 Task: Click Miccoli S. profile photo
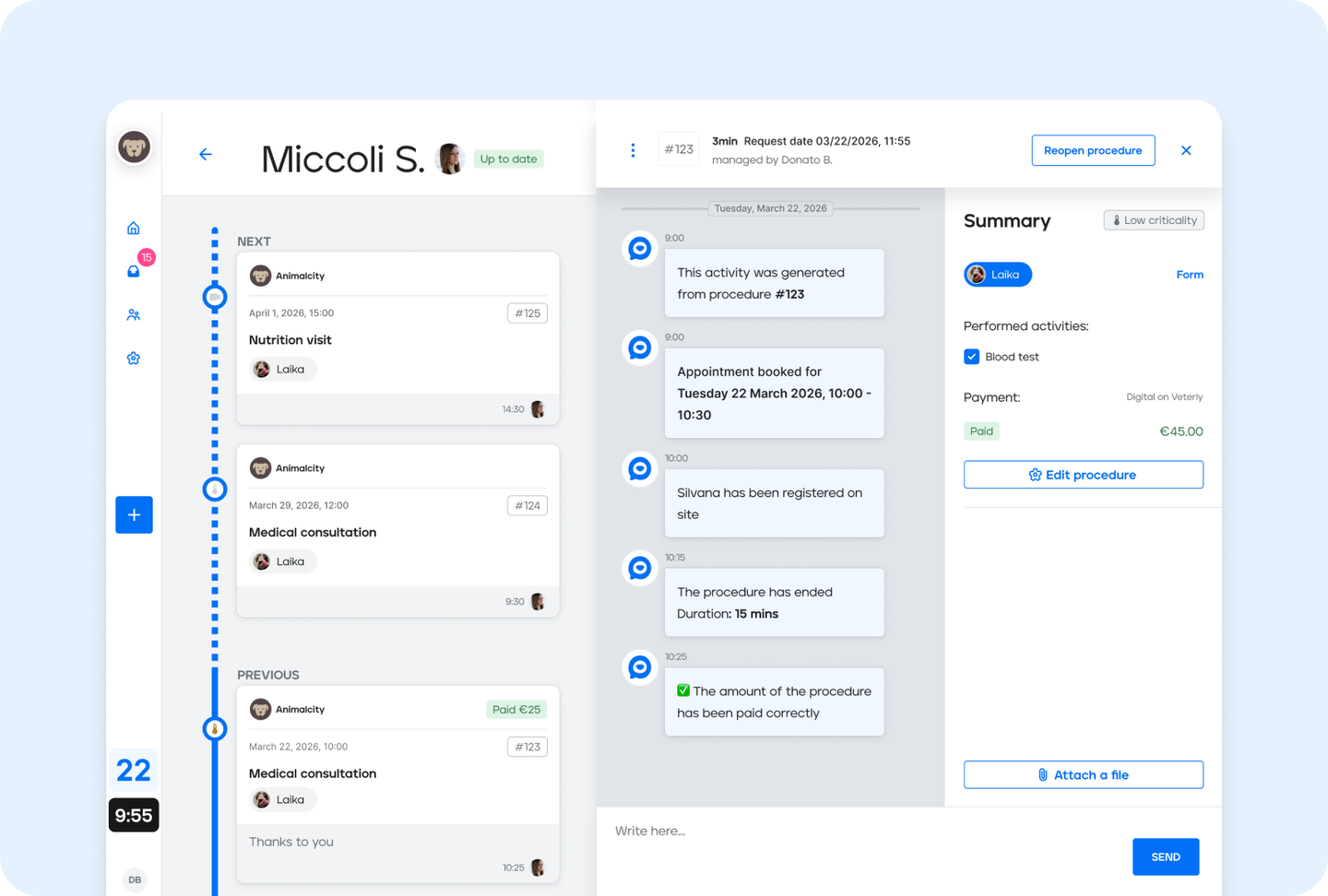pyautogui.click(x=449, y=159)
